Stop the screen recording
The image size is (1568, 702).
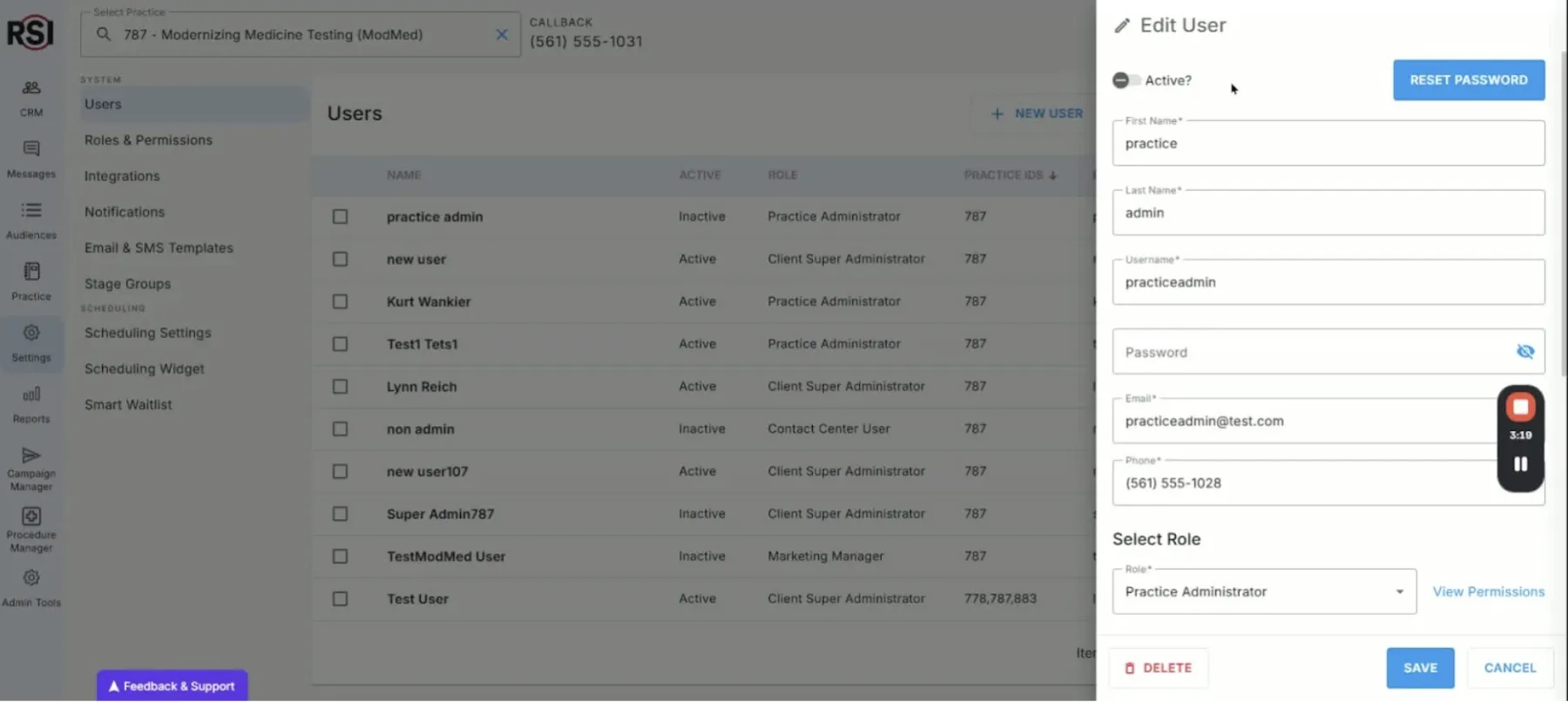pyautogui.click(x=1520, y=408)
